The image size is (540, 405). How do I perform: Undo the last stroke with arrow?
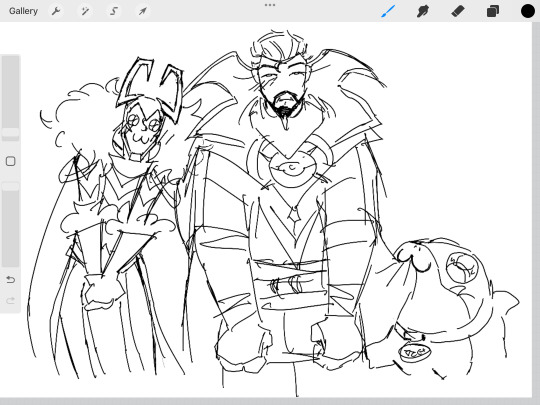coord(11,279)
